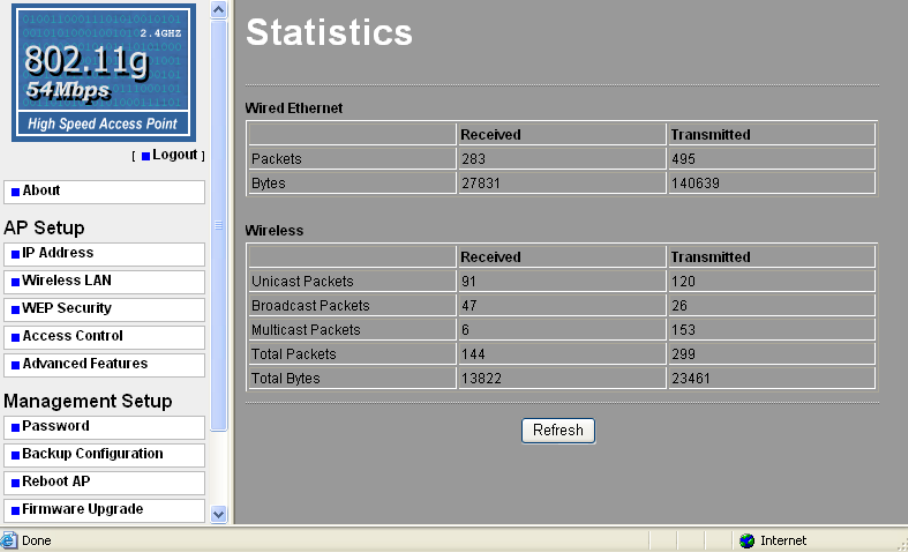Click the Unicast Packets row label
908x552 pixels.
click(302, 281)
